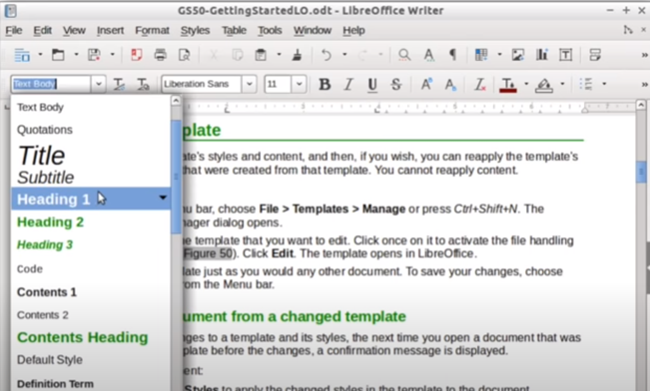Insert a table icon
This screenshot has width=650, height=391.
(x=481, y=55)
